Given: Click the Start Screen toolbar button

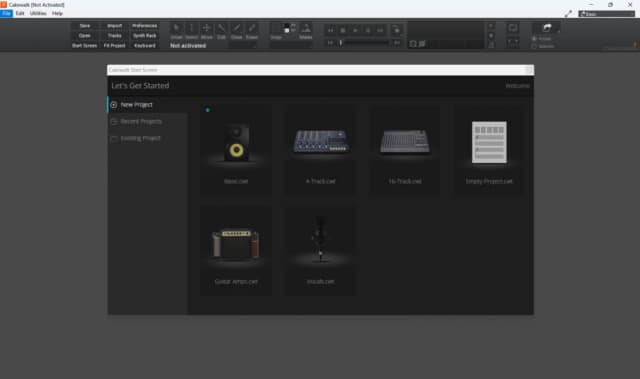Looking at the screenshot, I should click(x=84, y=46).
